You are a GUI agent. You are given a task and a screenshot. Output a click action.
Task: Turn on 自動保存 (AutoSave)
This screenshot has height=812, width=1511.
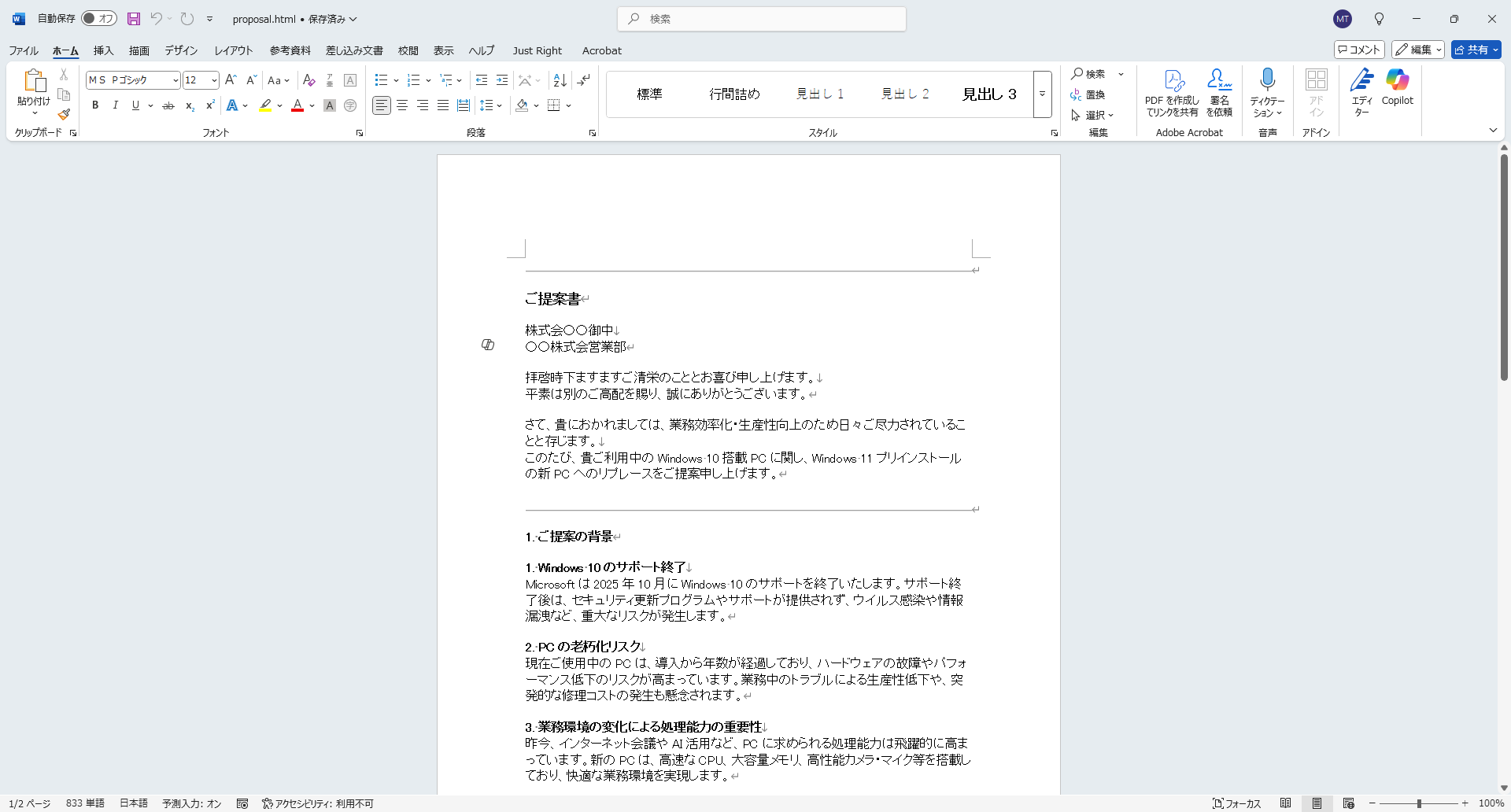click(x=98, y=18)
